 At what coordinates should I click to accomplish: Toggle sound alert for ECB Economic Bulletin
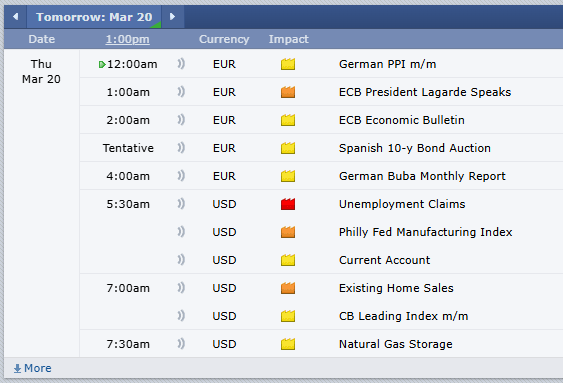pos(181,120)
